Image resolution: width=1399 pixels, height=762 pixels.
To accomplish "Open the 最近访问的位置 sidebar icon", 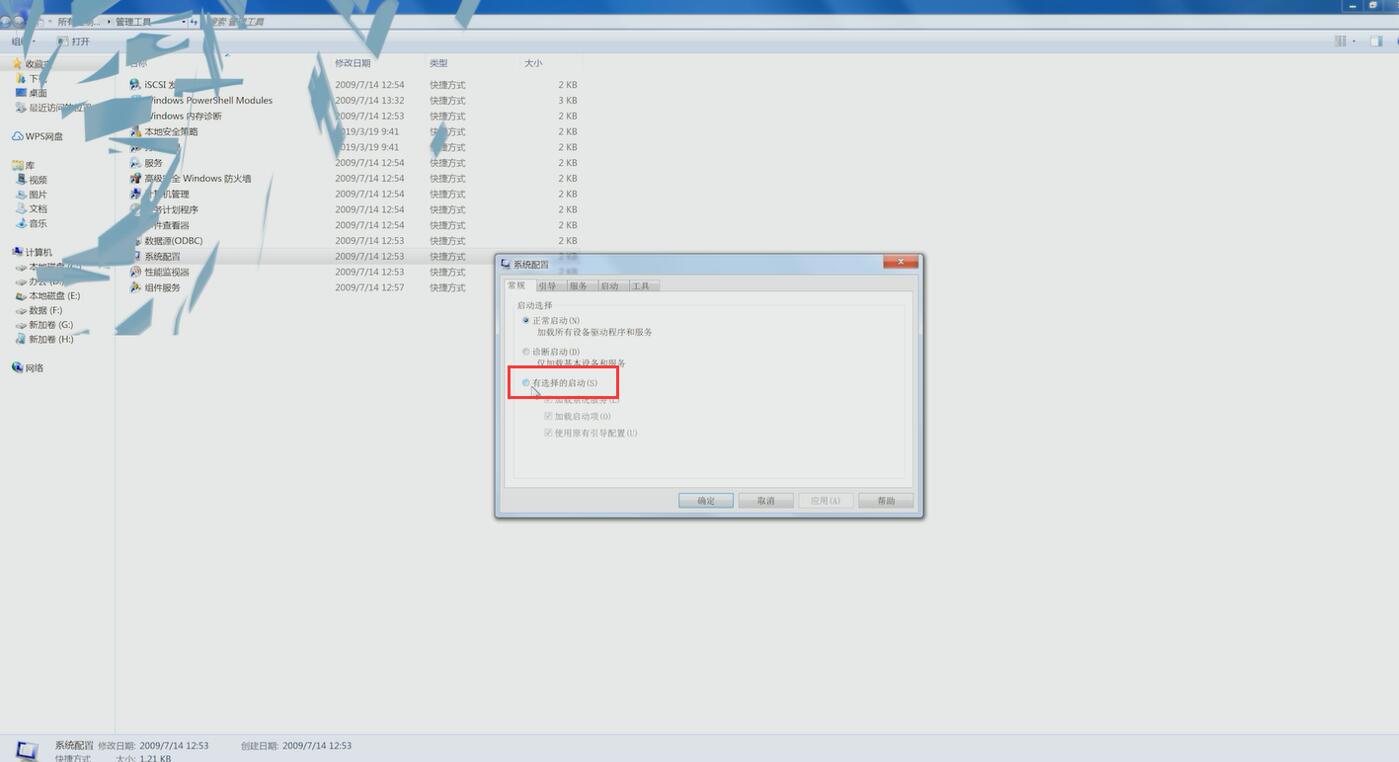I will [21, 108].
